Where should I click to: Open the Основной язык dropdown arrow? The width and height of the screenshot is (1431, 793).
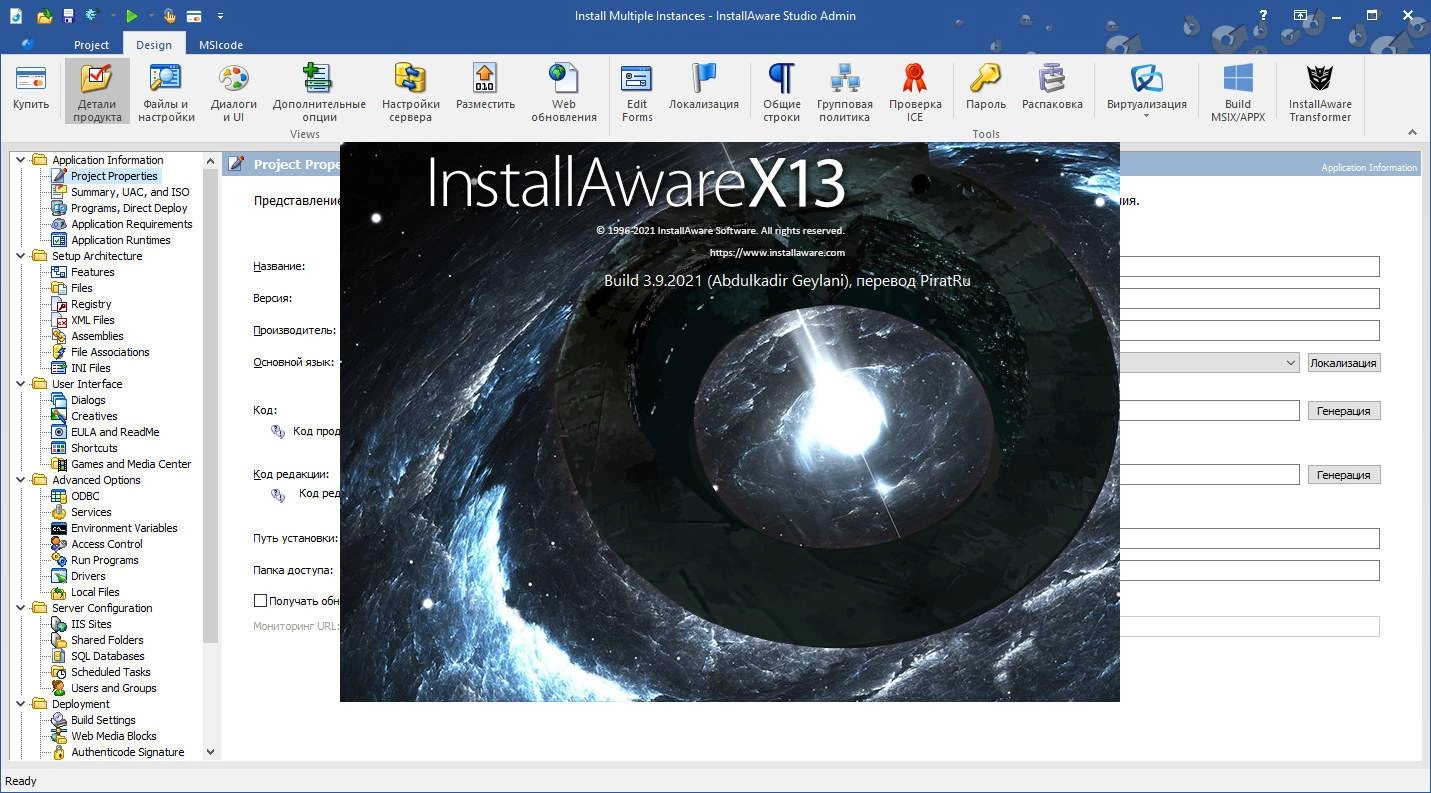coord(1290,363)
